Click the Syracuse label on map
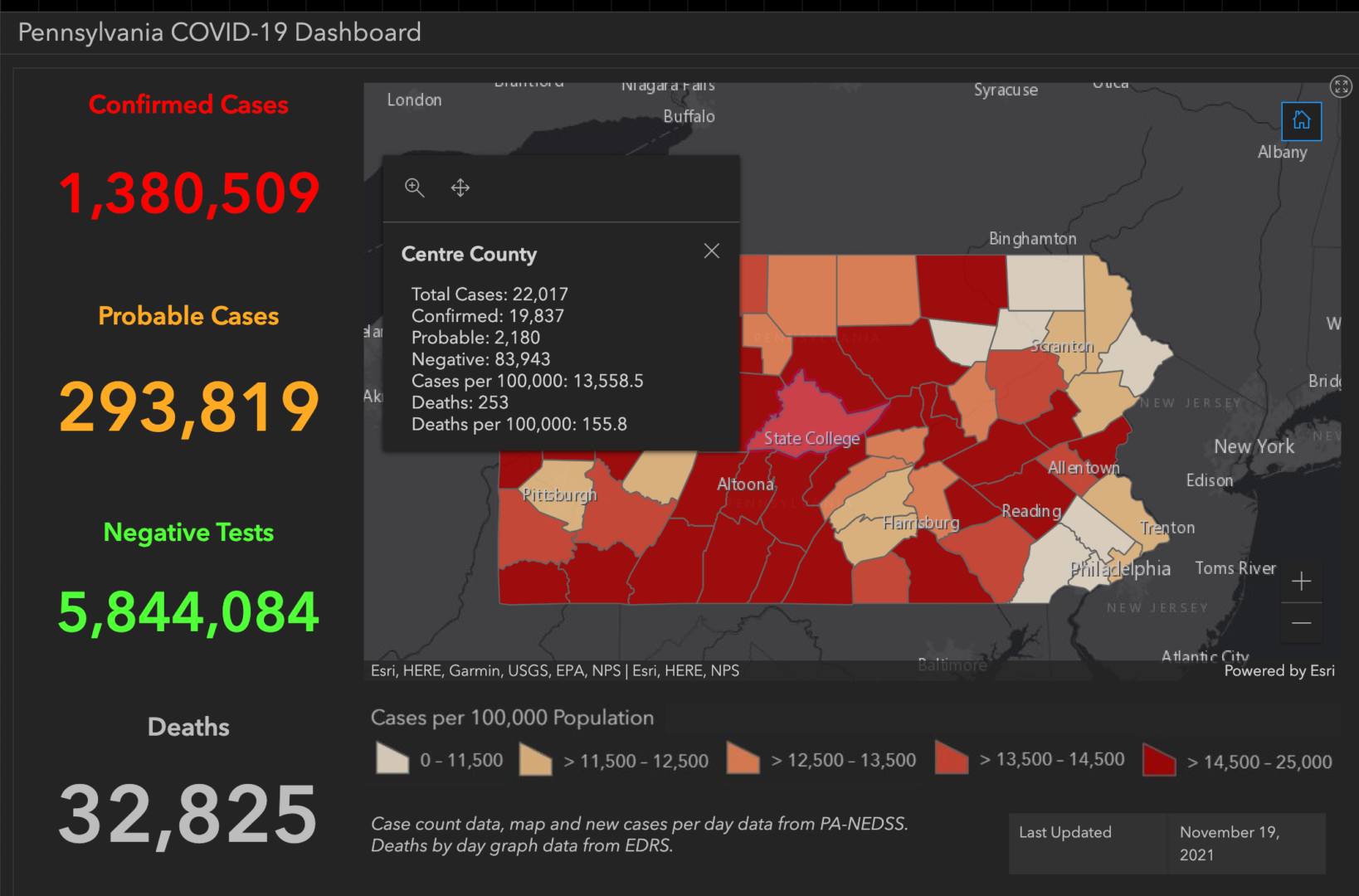This screenshot has height=896, width=1359. pos(1006,90)
